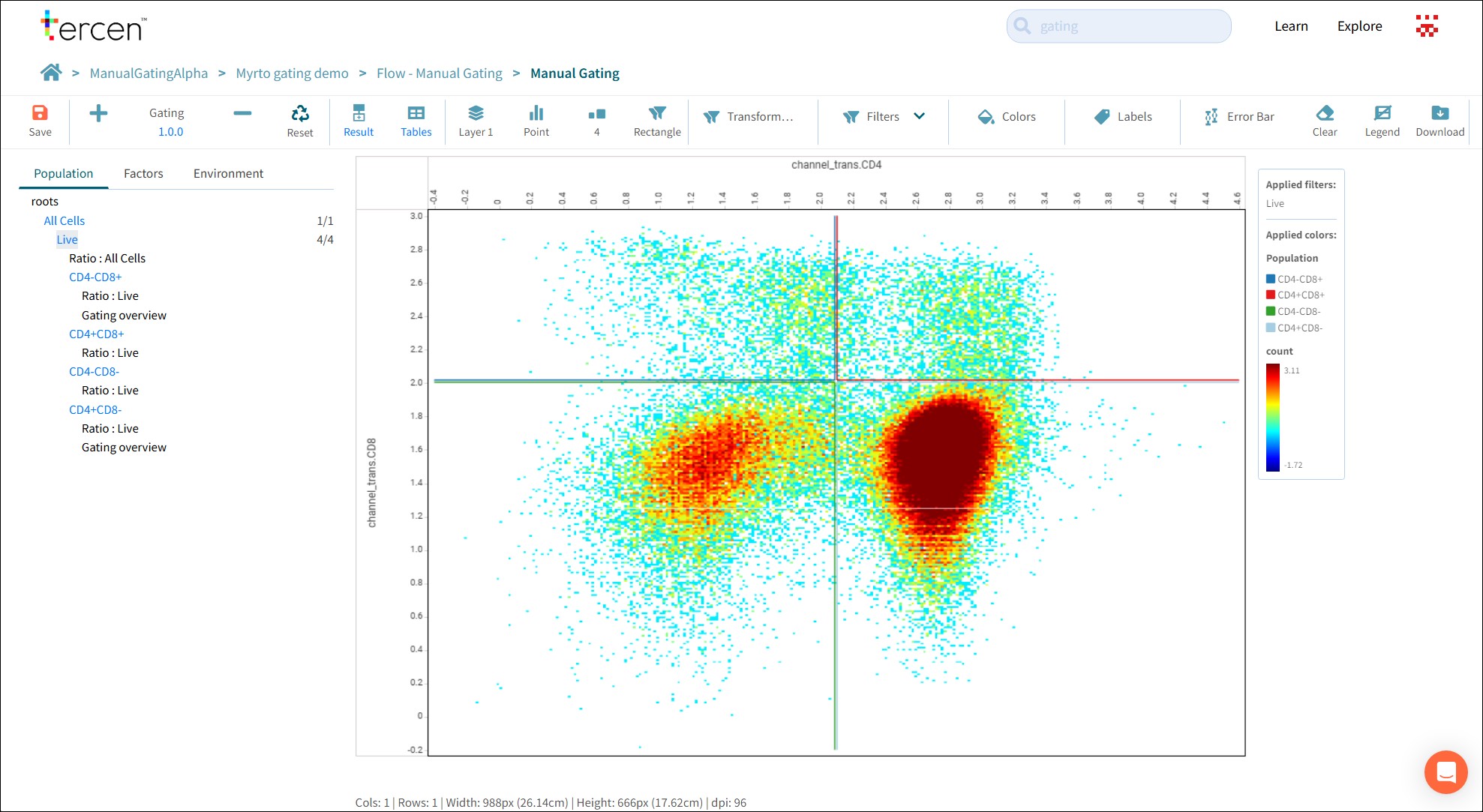
Task: Toggle the Legend display
Action: pyautogui.click(x=1382, y=121)
